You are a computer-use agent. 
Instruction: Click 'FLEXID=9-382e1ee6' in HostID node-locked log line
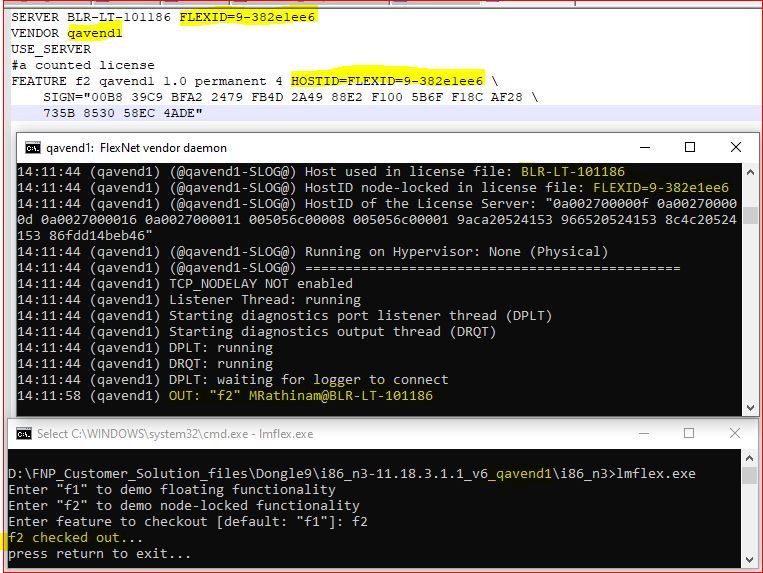661,187
